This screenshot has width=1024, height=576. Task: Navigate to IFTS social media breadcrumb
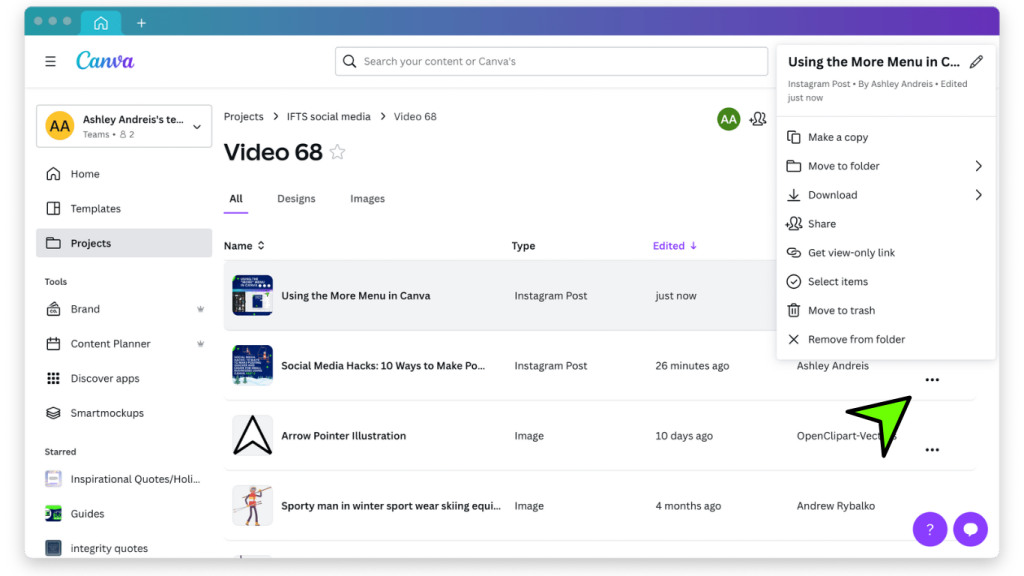[328, 116]
